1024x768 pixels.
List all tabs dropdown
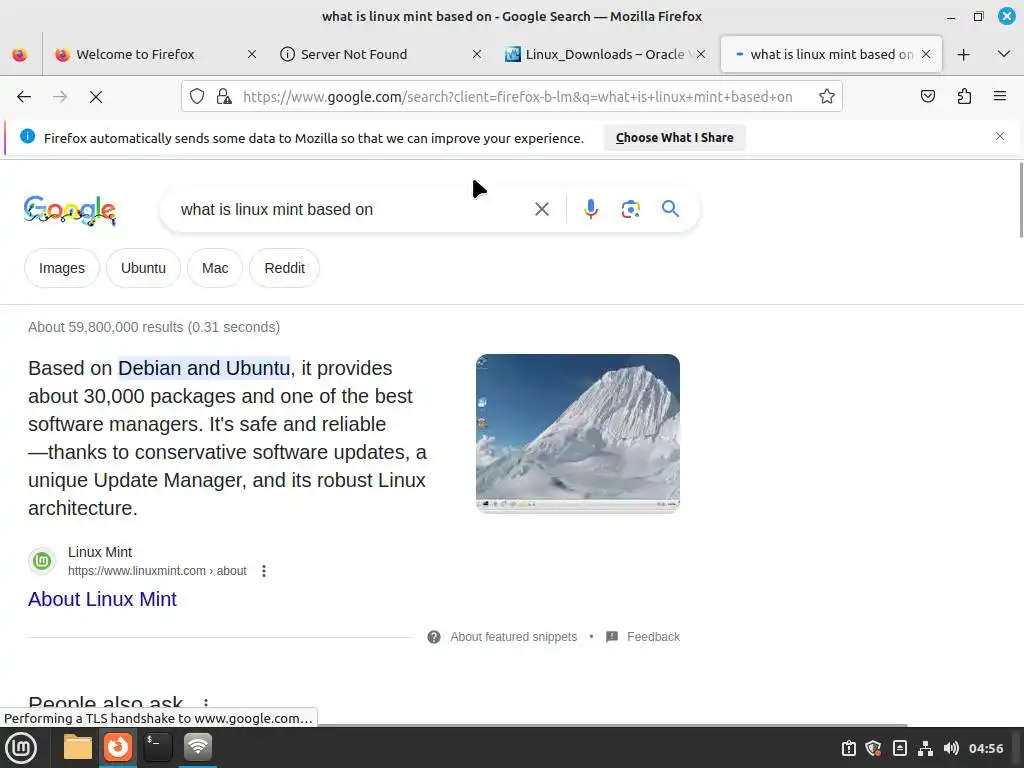(x=1004, y=54)
